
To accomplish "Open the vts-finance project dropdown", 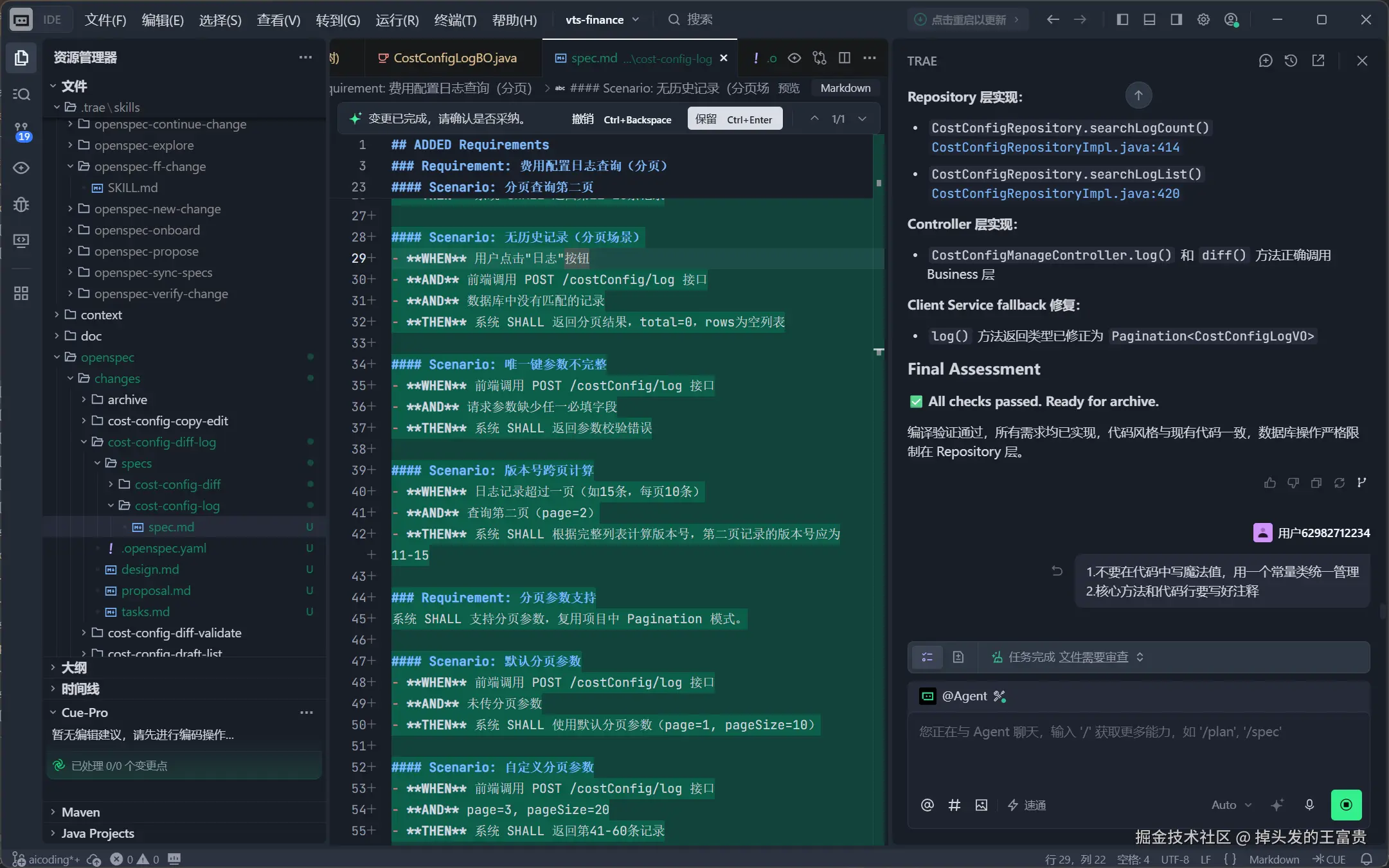I will click(x=602, y=20).
